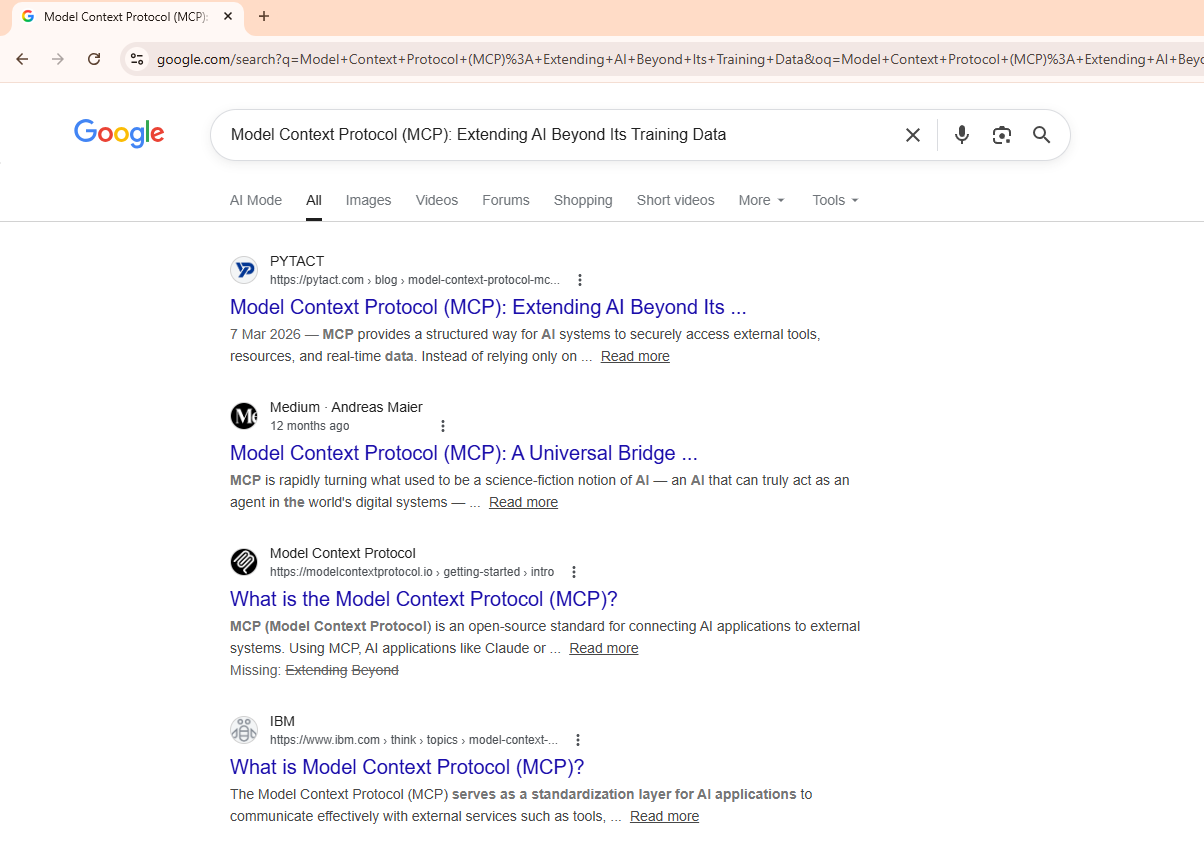Click the '12 months ago' timestamp

click(x=310, y=426)
